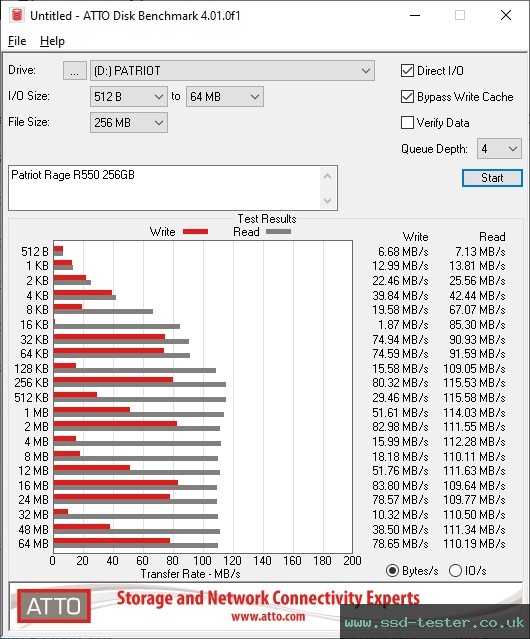The width and height of the screenshot is (530, 639).
Task: Enable the Verify Data checkbox
Action: point(407,123)
